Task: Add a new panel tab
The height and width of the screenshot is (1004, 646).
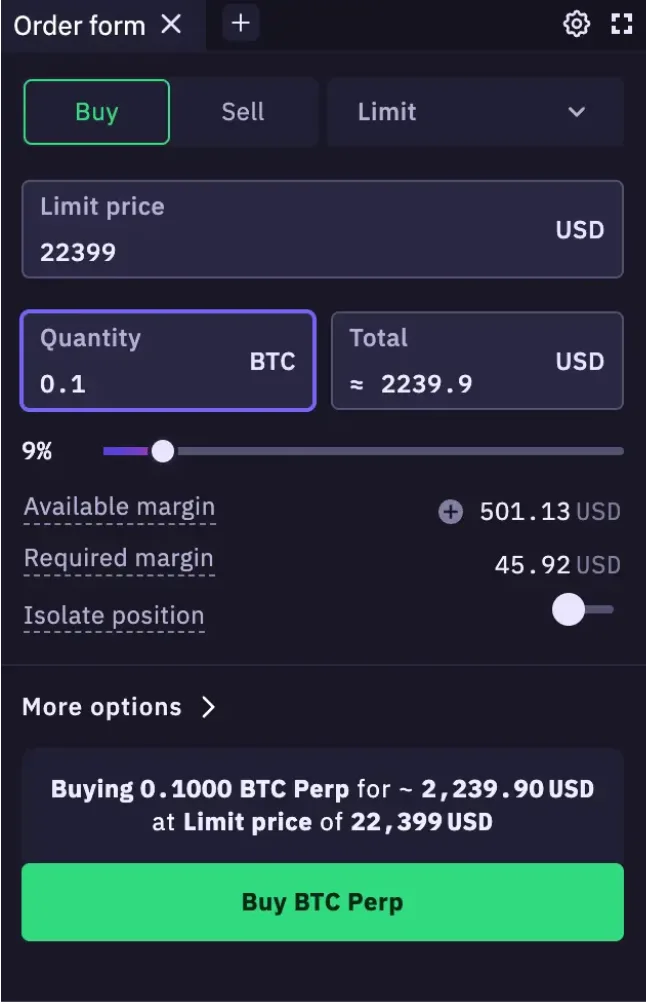Action: (x=240, y=23)
